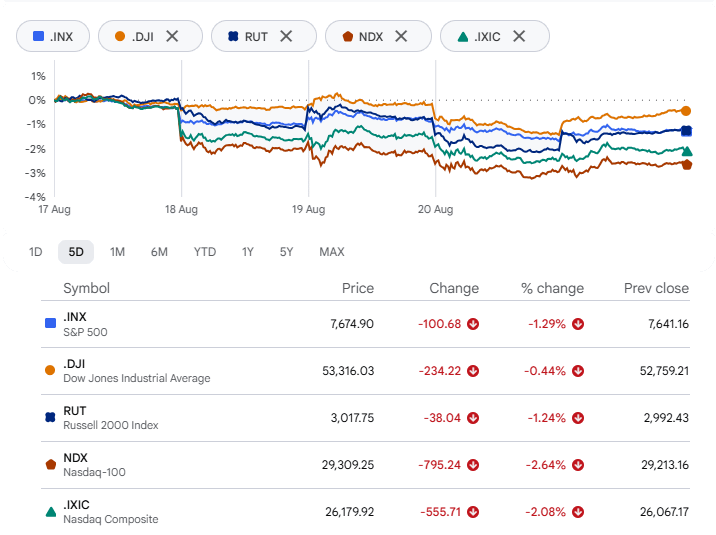This screenshot has width=716, height=535.
Task: Select the .INX comparison chip
Action: pyautogui.click(x=53, y=36)
